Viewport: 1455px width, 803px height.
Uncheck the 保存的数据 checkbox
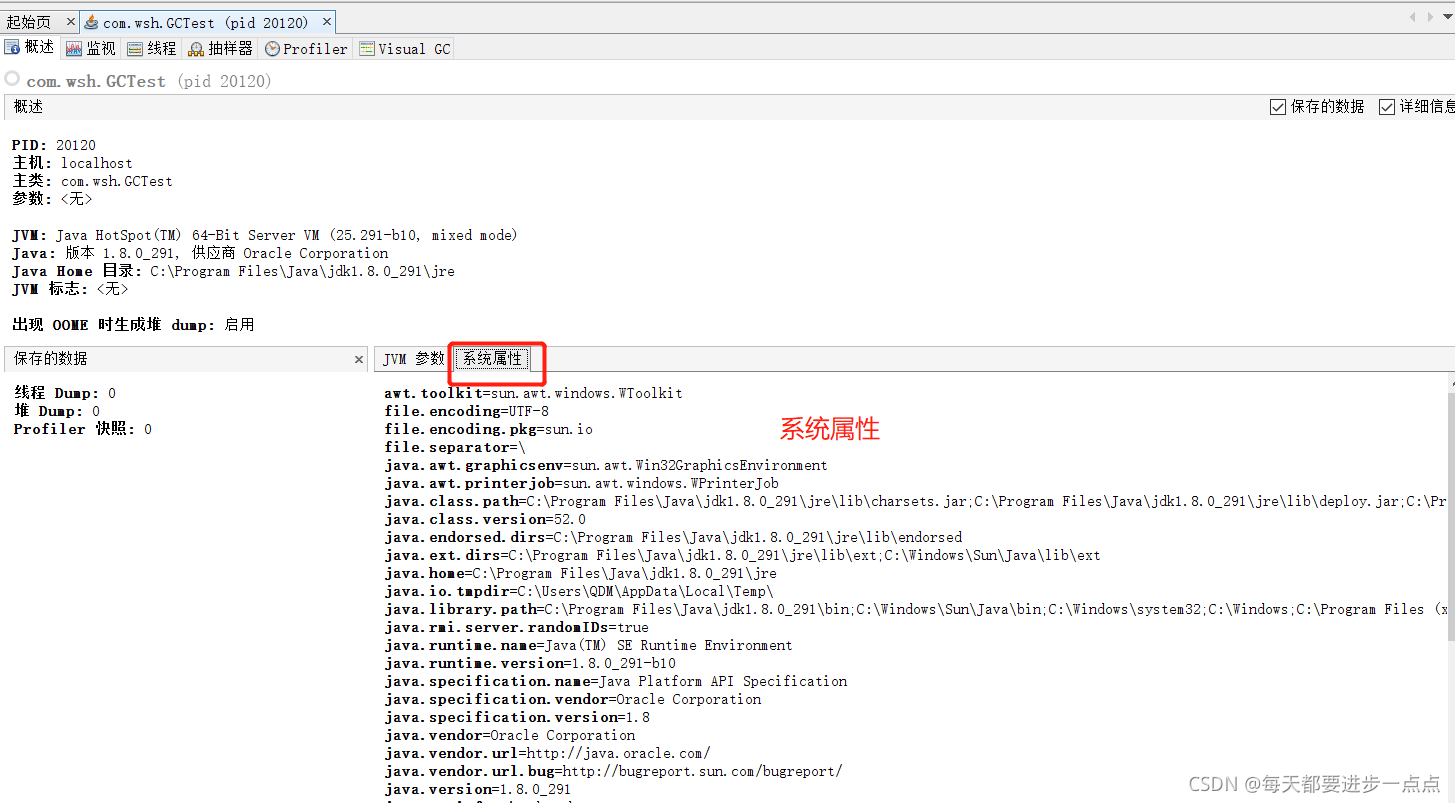click(1277, 106)
